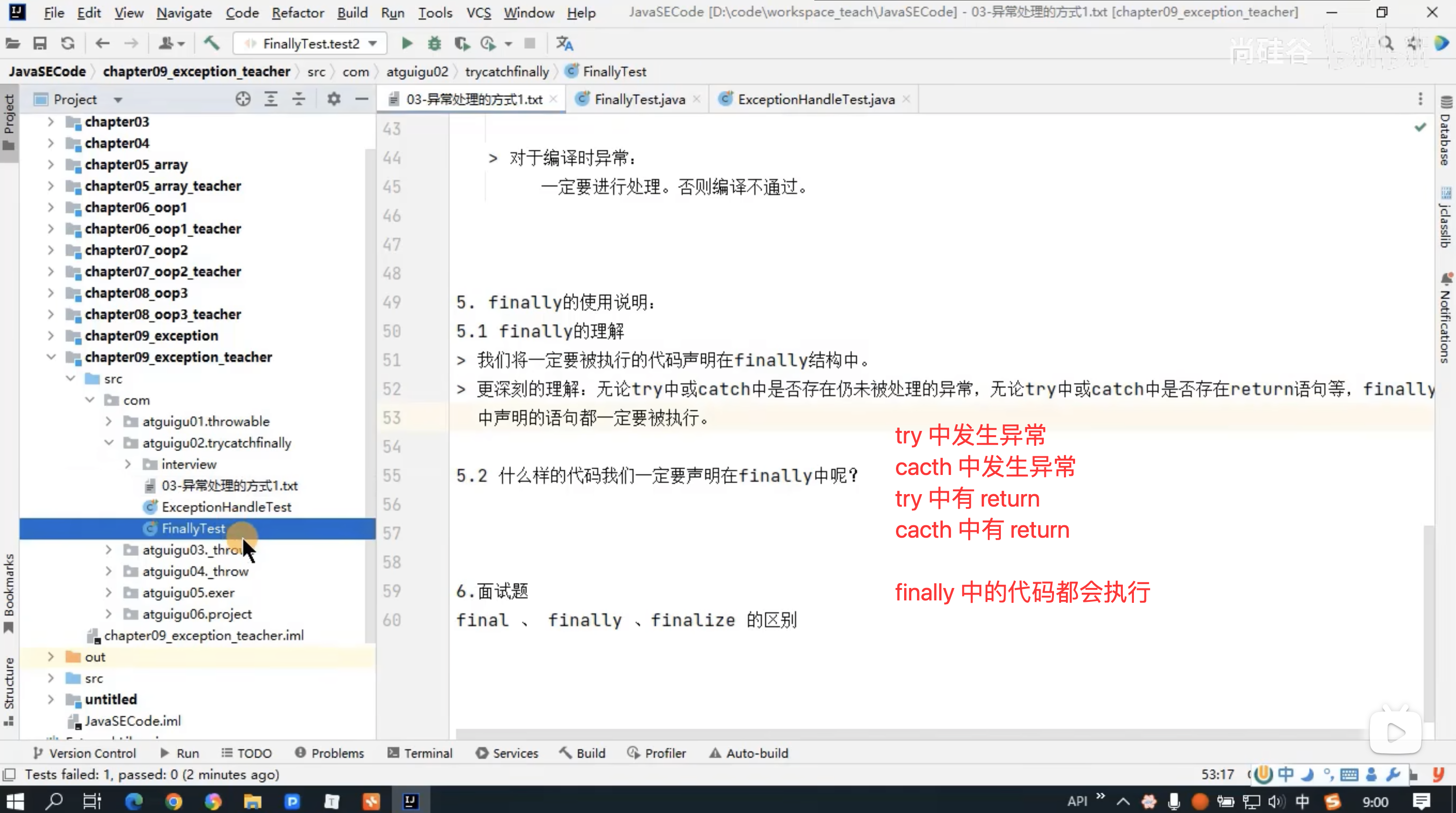Click Run with Coverage shield icon
This screenshot has height=813, width=1456.
pyautogui.click(x=461, y=44)
